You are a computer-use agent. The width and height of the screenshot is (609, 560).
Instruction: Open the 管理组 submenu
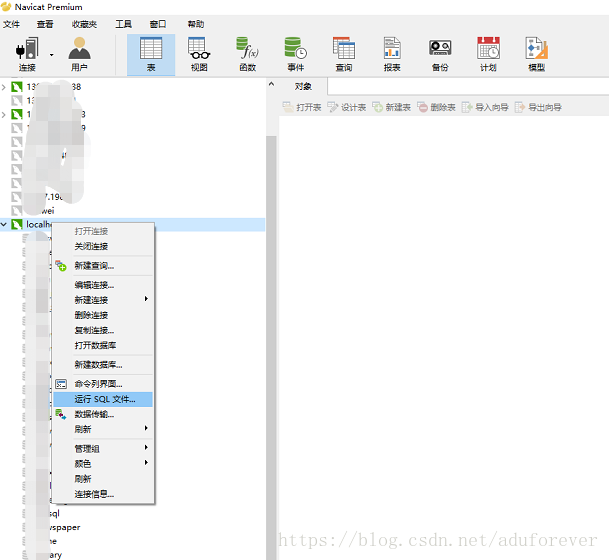click(103, 449)
